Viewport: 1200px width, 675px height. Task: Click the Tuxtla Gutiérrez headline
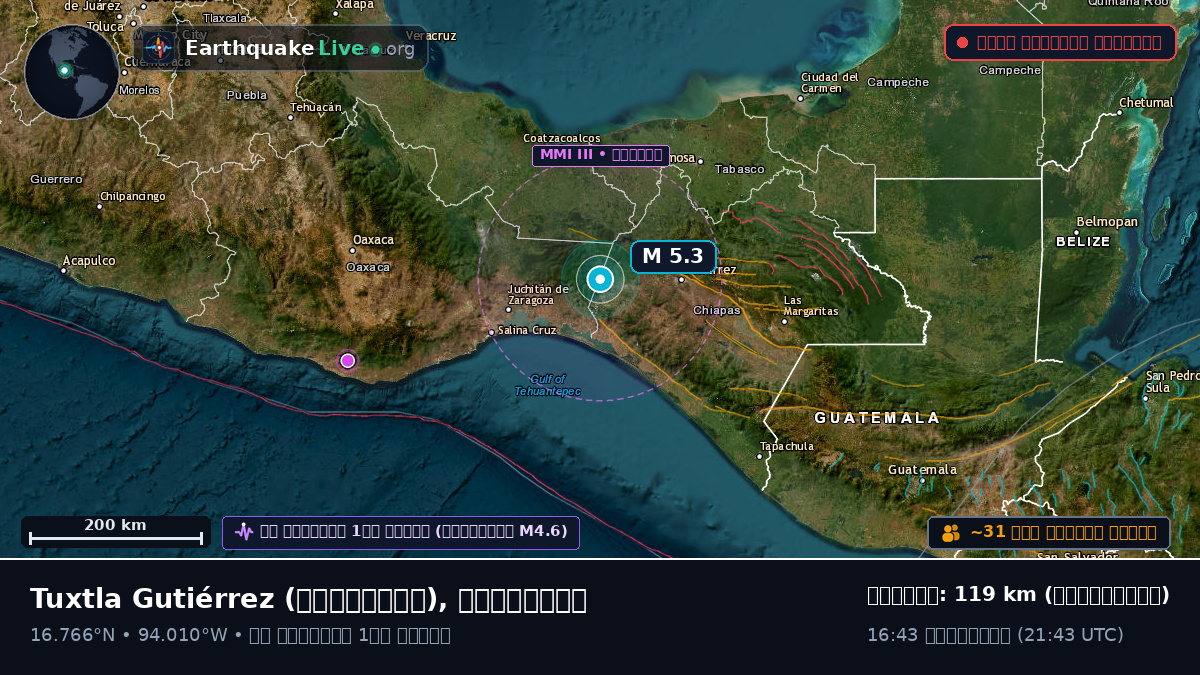(308, 599)
